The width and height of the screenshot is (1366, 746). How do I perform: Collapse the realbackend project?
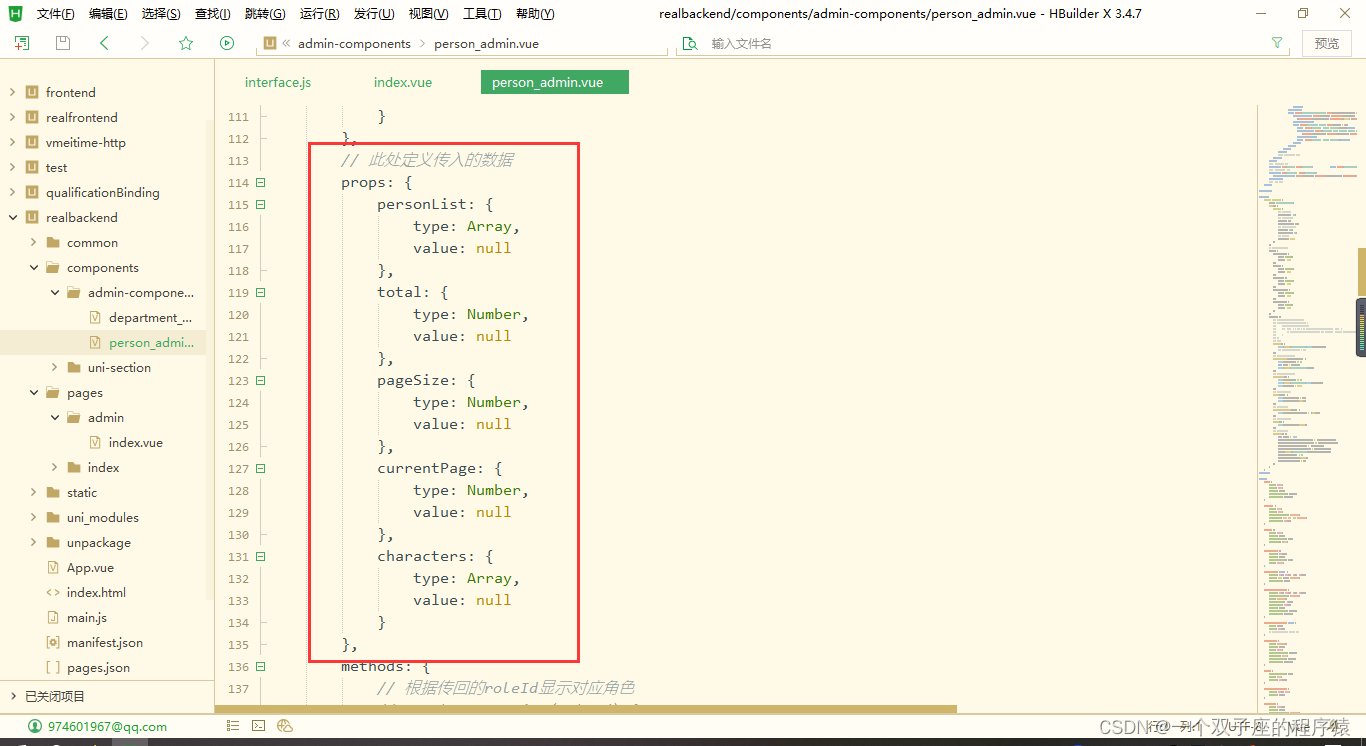[12, 217]
